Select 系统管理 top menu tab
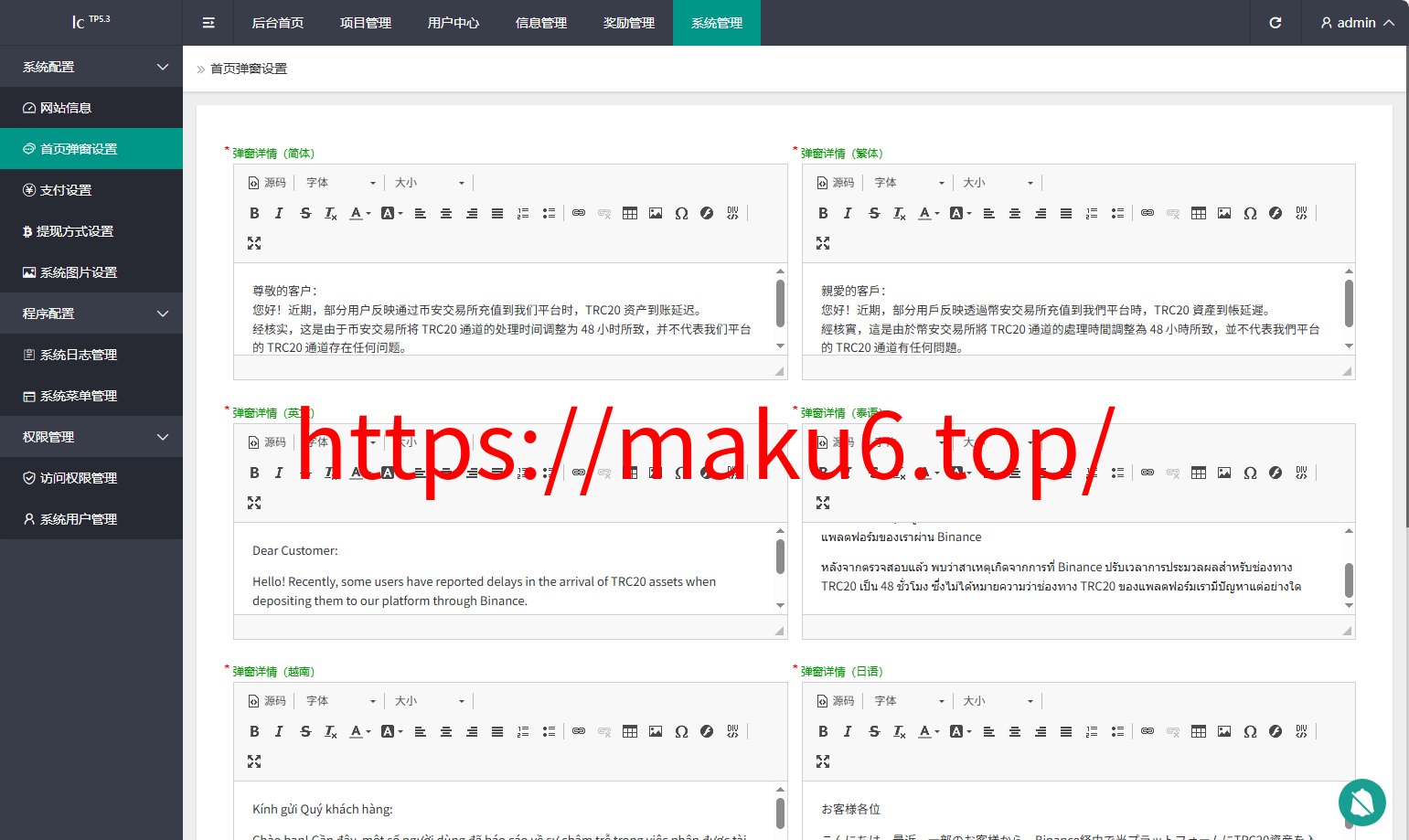 (717, 23)
